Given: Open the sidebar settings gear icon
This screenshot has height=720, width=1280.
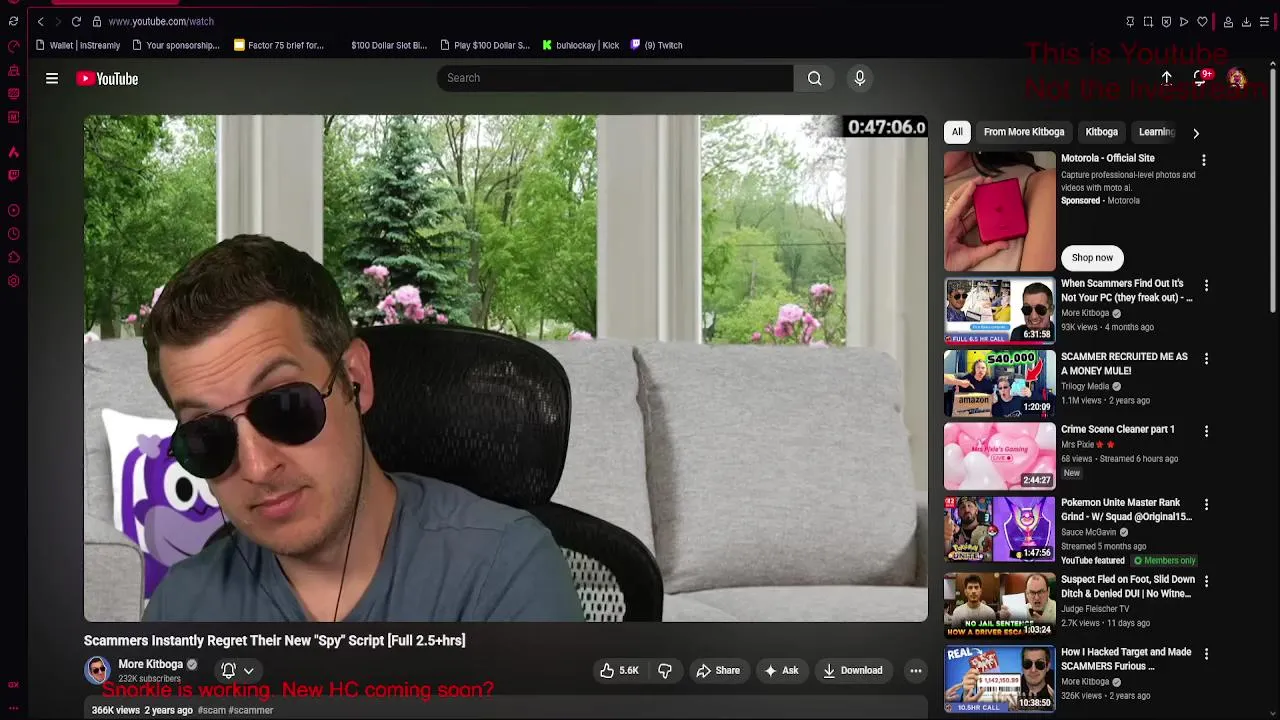Looking at the screenshot, I should tap(13, 281).
